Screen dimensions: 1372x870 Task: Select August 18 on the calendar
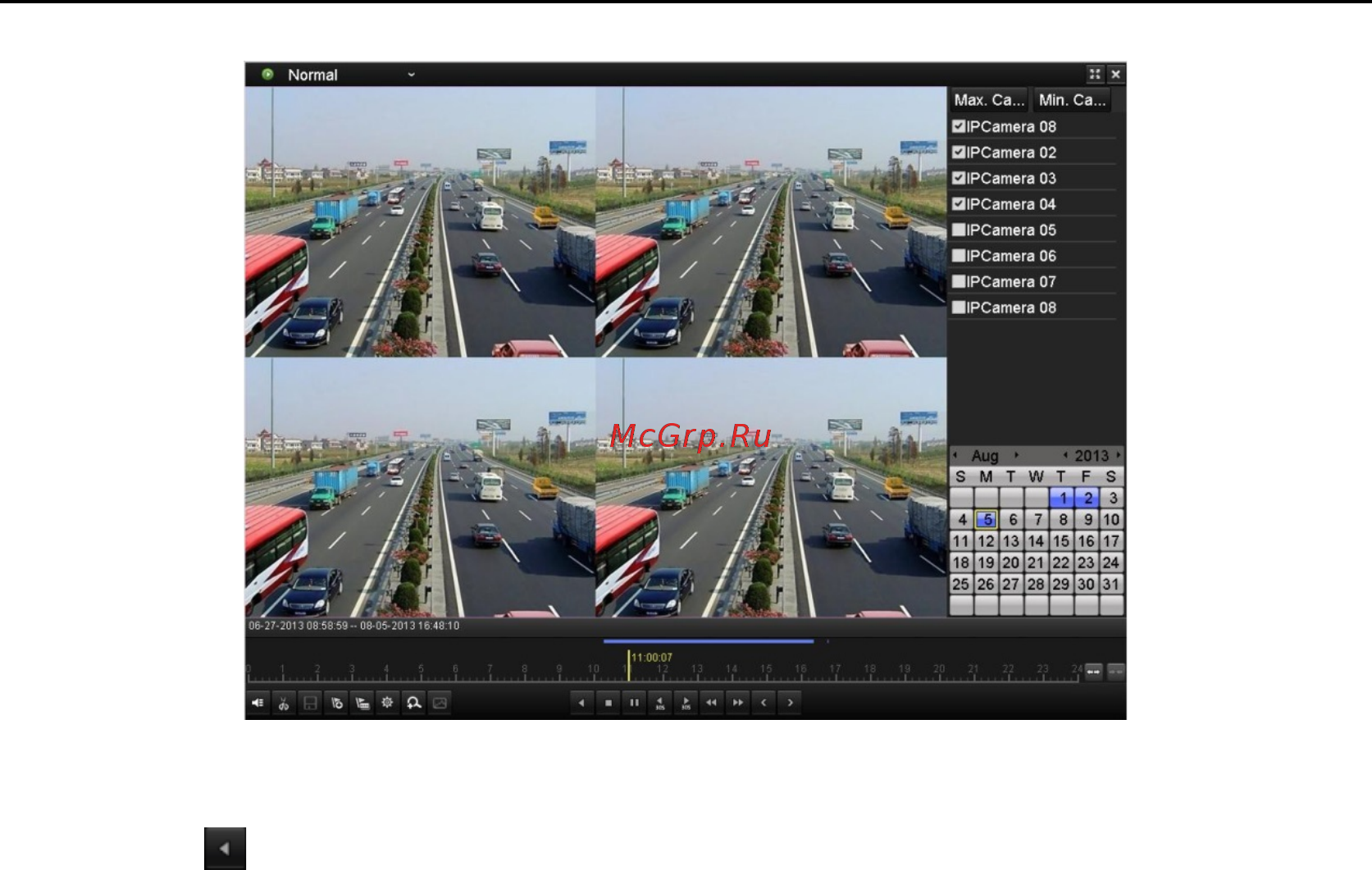(x=961, y=563)
